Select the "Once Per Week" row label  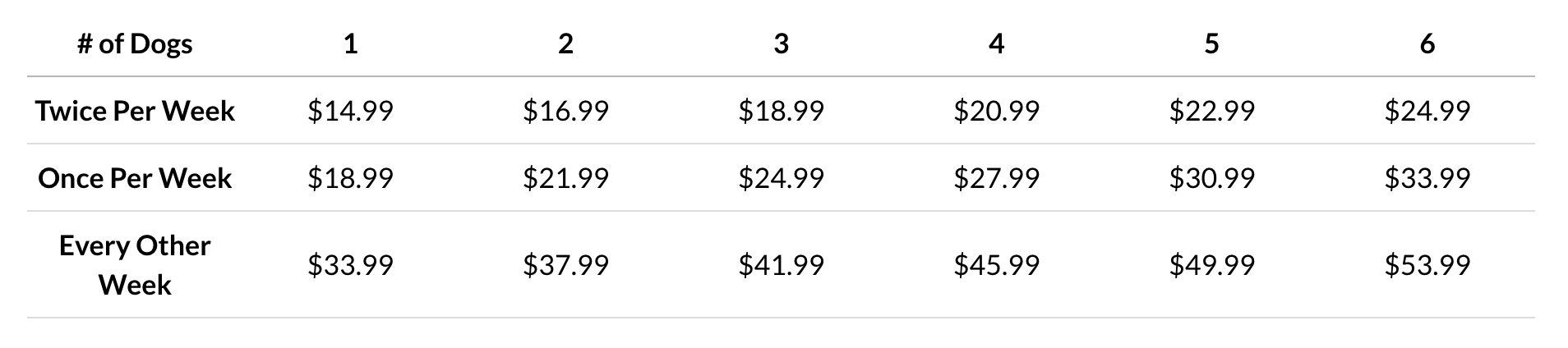135,178
